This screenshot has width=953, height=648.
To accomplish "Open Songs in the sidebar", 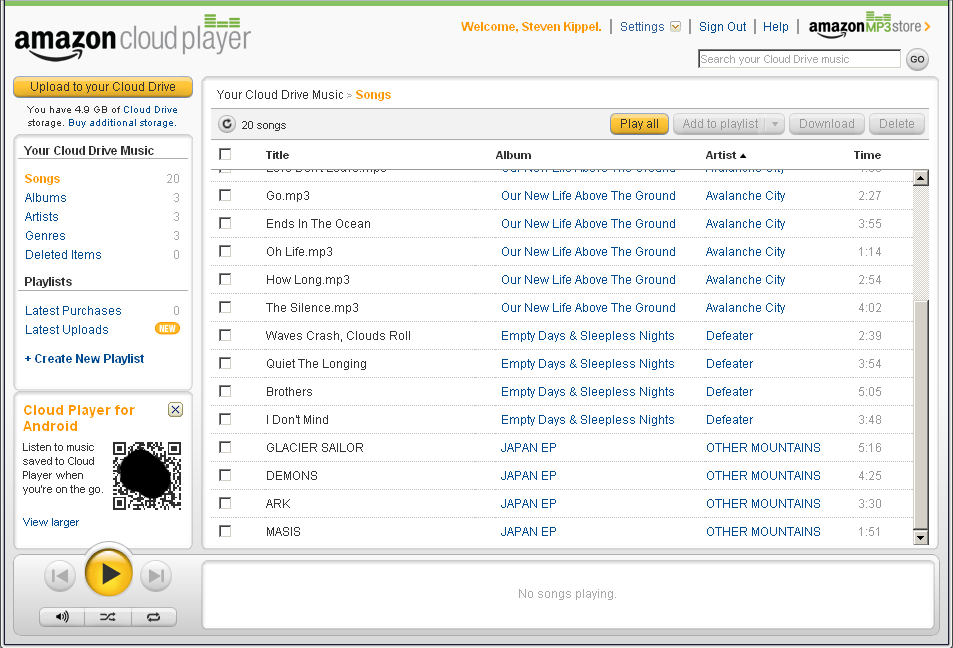I will (x=42, y=178).
